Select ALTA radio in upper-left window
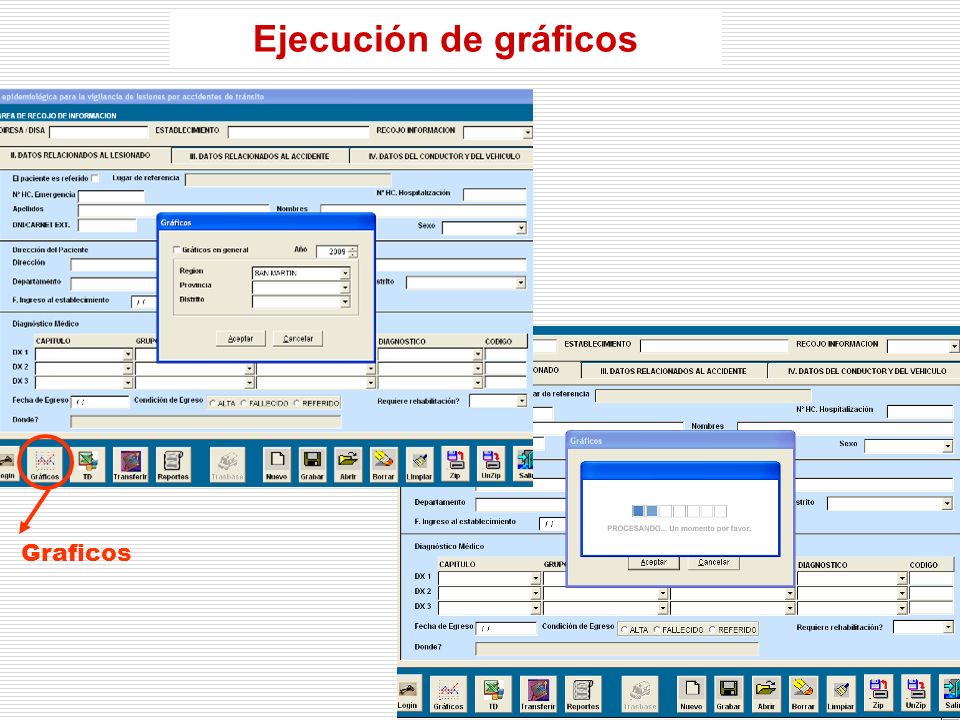The width and height of the screenshot is (960, 720). pyautogui.click(x=213, y=403)
